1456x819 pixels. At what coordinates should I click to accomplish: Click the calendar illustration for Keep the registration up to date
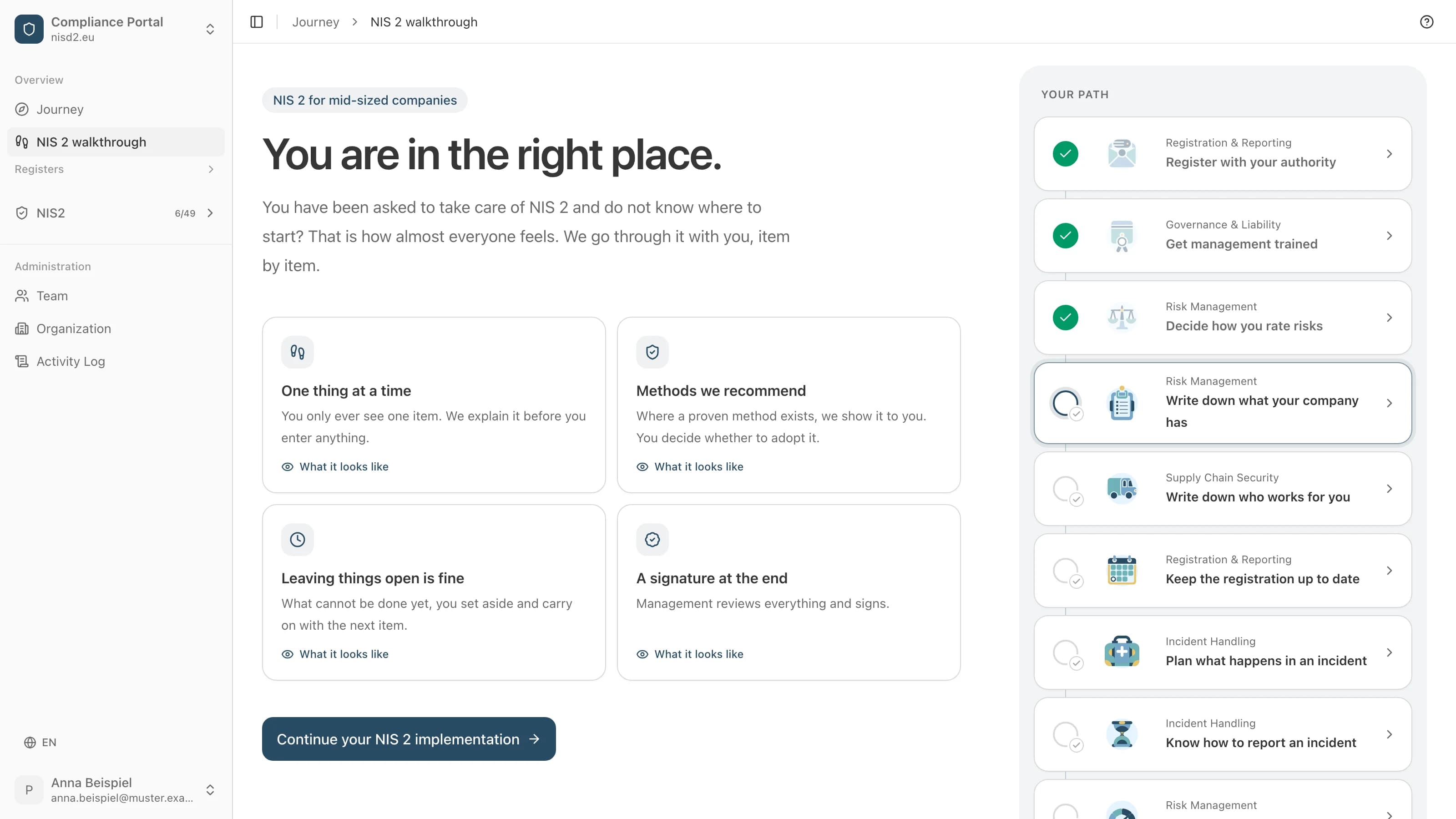(1122, 570)
